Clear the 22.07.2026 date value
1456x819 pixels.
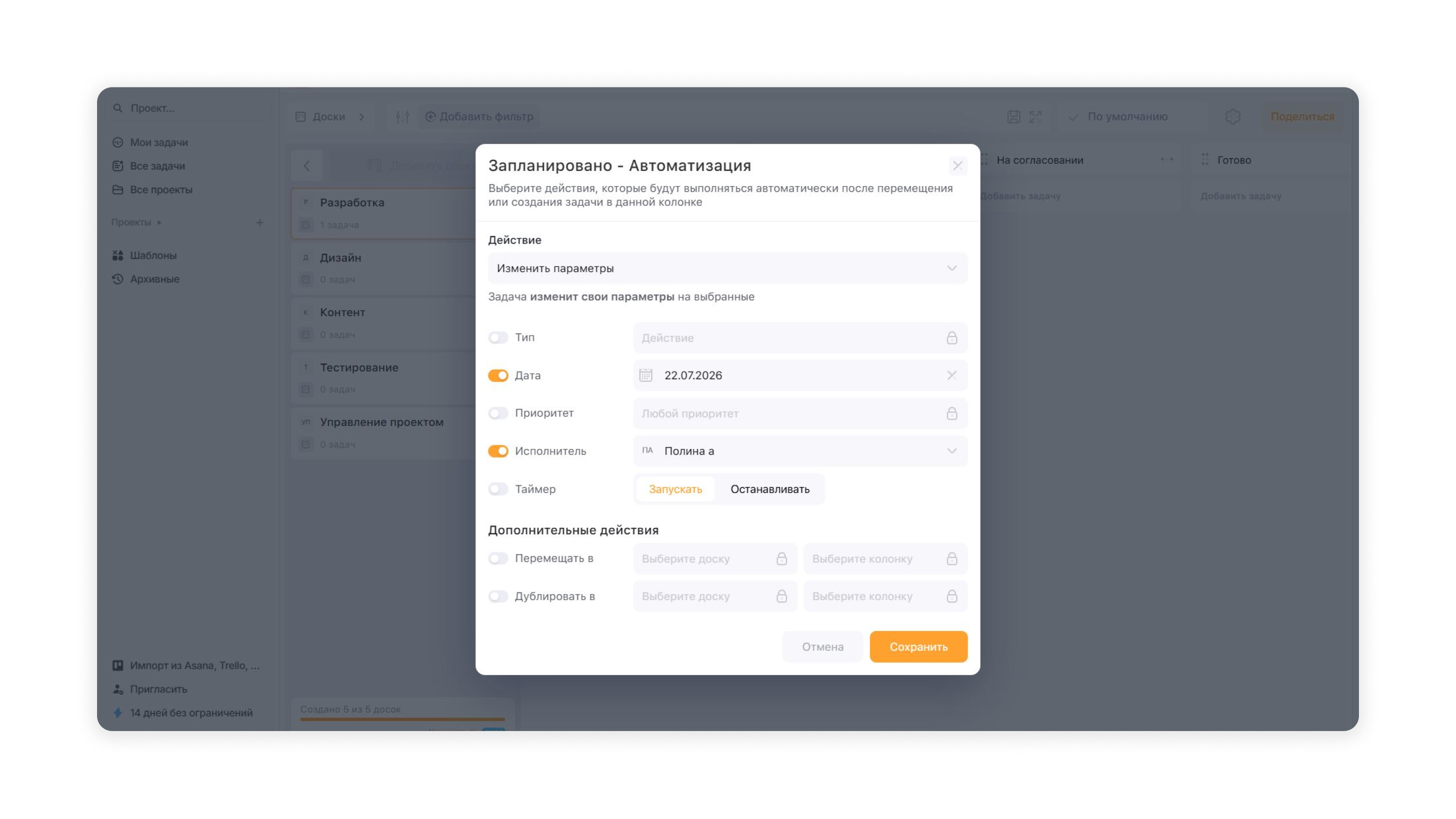[x=952, y=375]
